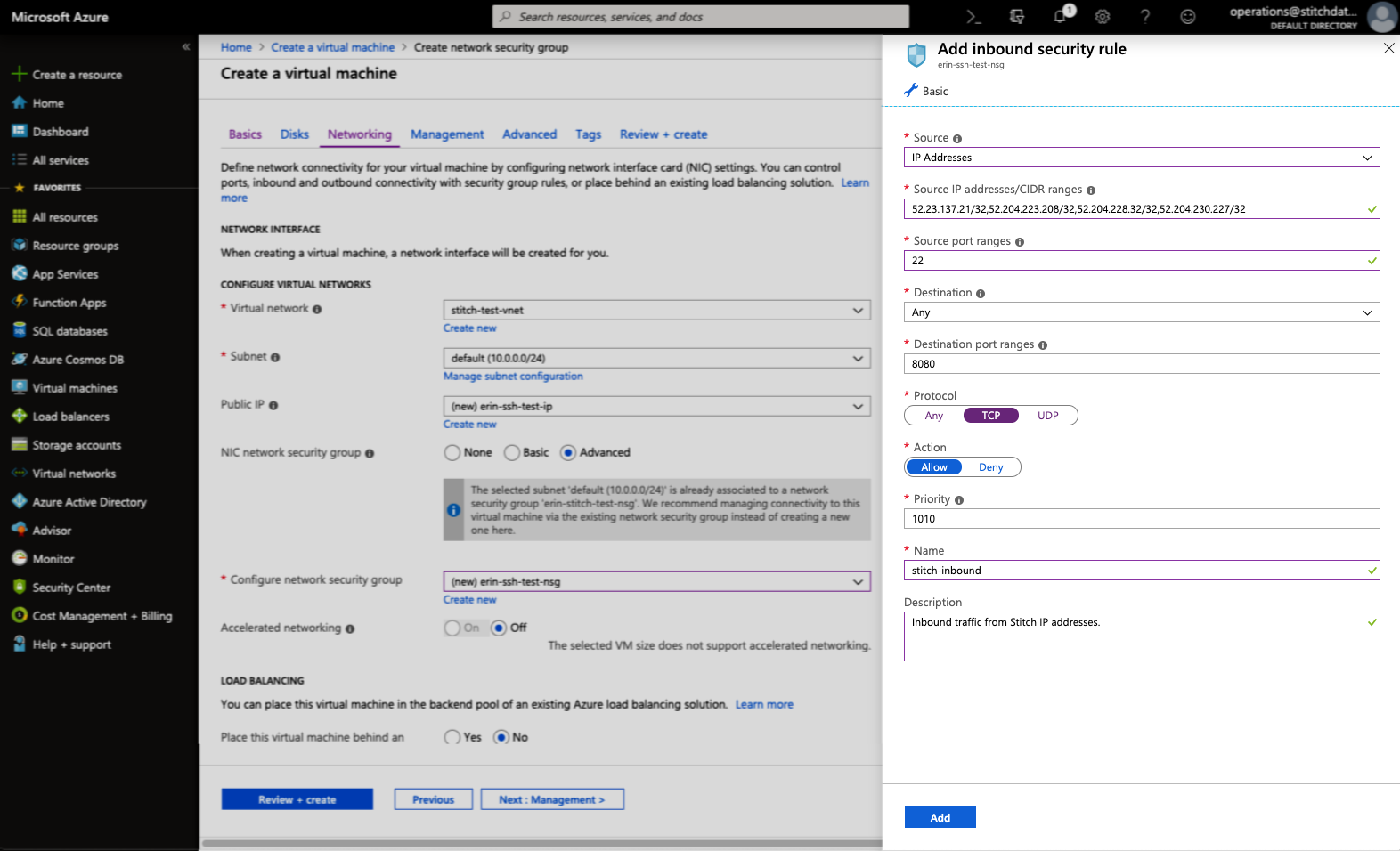Viewport: 1400px width, 851px height.
Task: Click the Add button for the rule
Action: coord(940,817)
